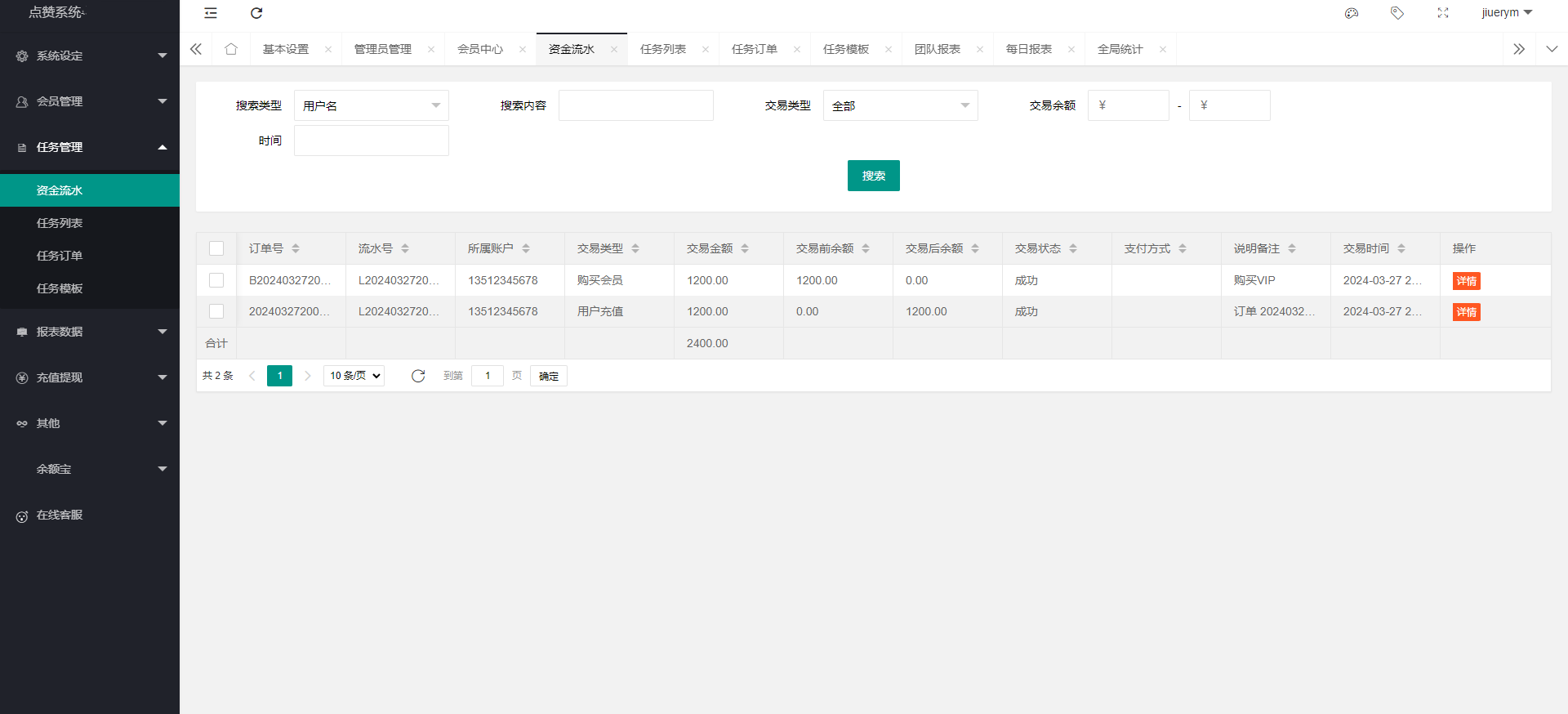Check the select-all checkbox in table header
This screenshot has width=1568, height=714.
pyautogui.click(x=216, y=248)
